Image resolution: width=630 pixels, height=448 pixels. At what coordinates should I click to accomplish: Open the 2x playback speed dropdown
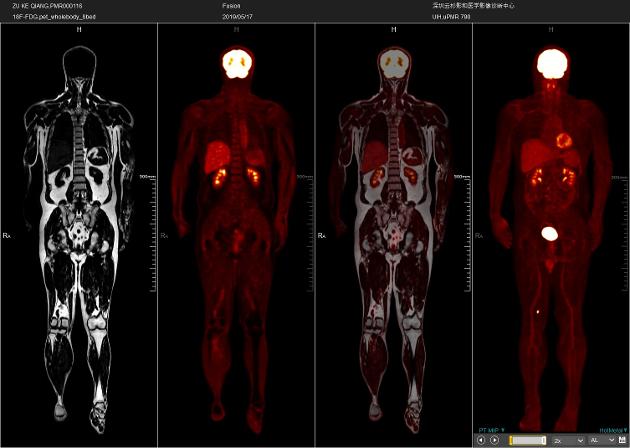[566, 439]
